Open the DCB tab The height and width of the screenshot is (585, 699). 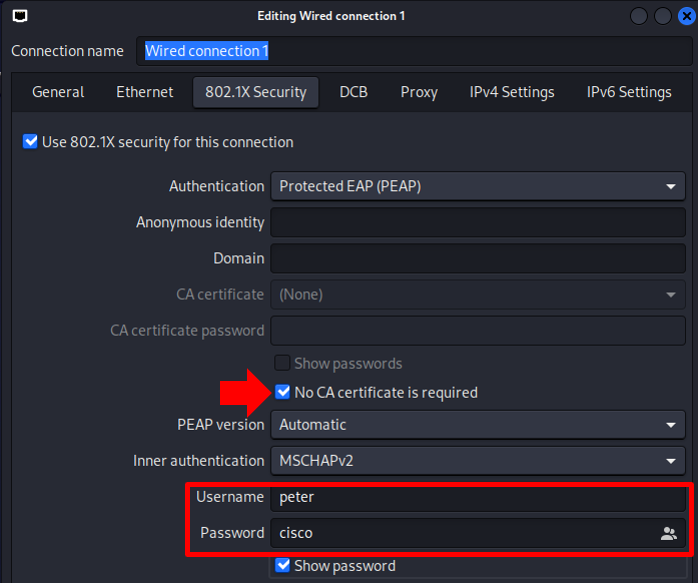coord(354,92)
